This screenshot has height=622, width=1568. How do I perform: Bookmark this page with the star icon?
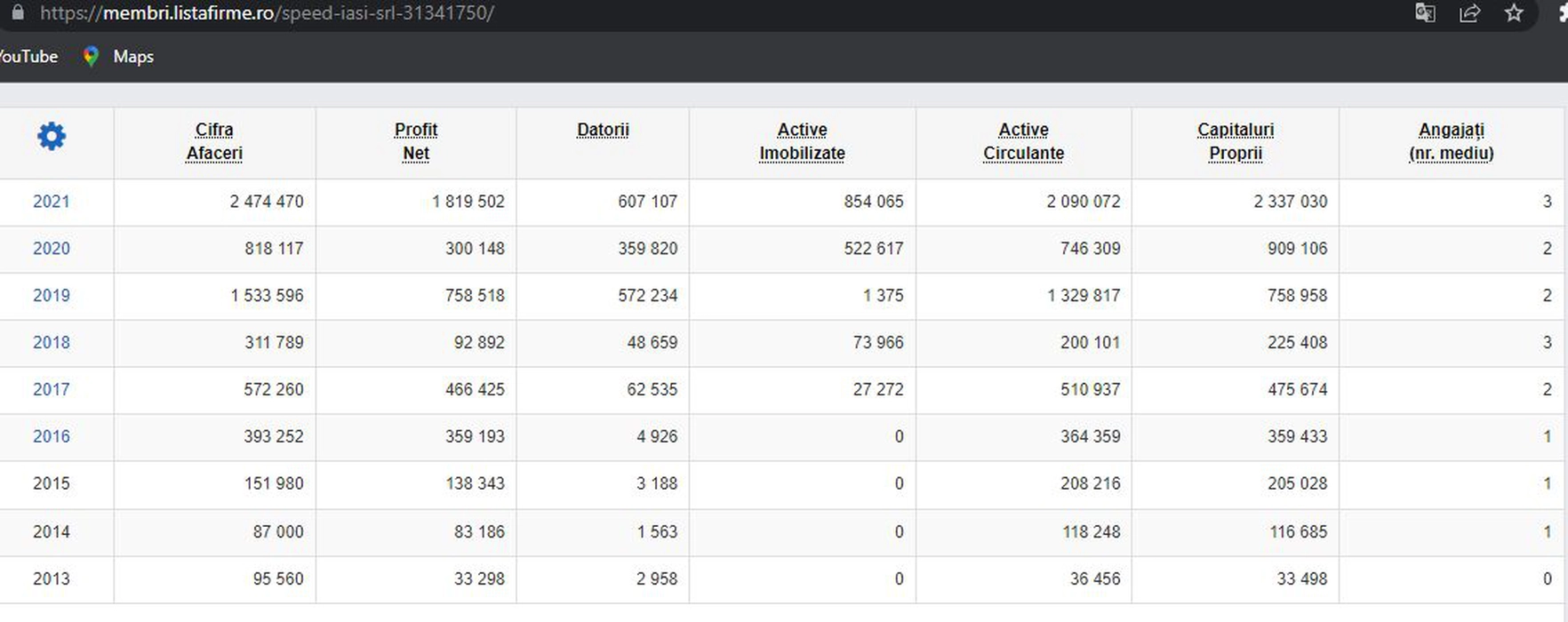[1514, 13]
